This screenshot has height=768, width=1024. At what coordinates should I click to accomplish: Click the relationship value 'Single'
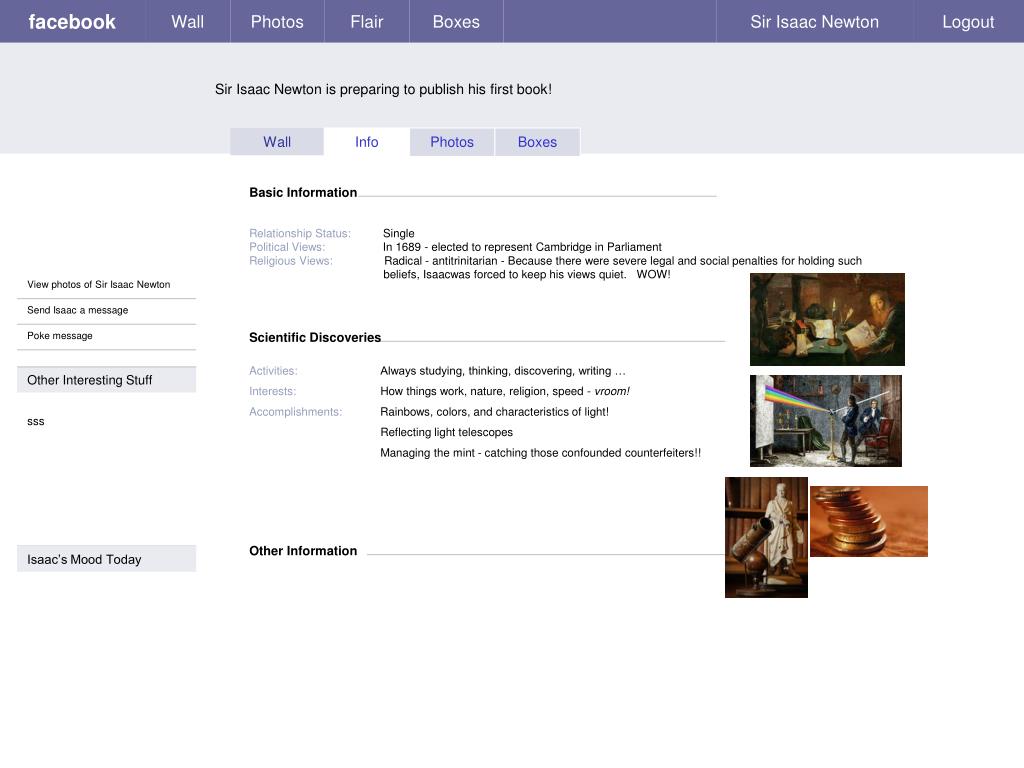click(398, 233)
